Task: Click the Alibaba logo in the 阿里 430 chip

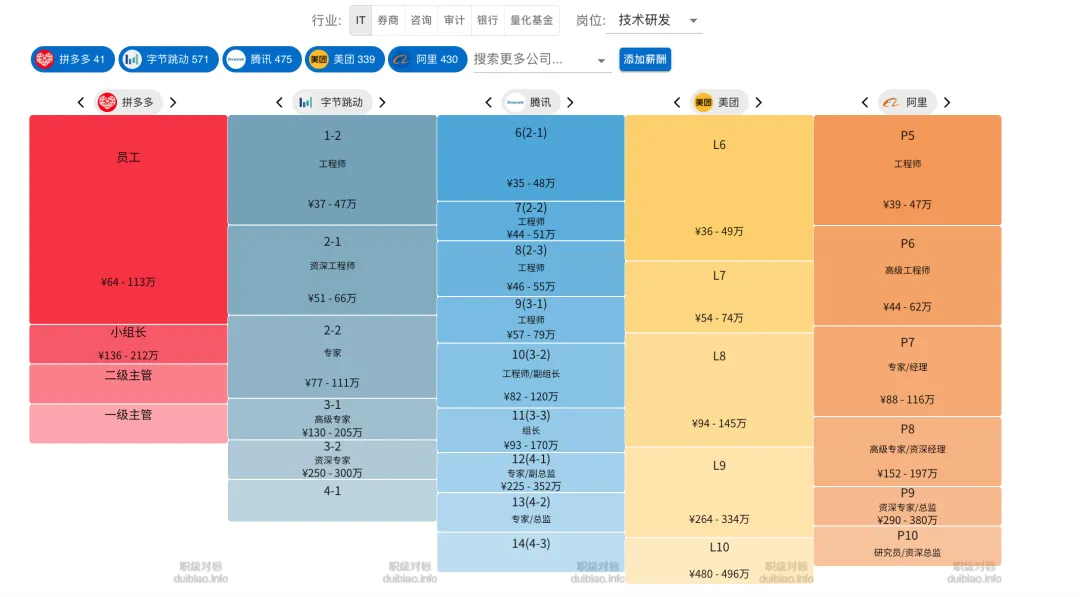Action: (x=401, y=59)
